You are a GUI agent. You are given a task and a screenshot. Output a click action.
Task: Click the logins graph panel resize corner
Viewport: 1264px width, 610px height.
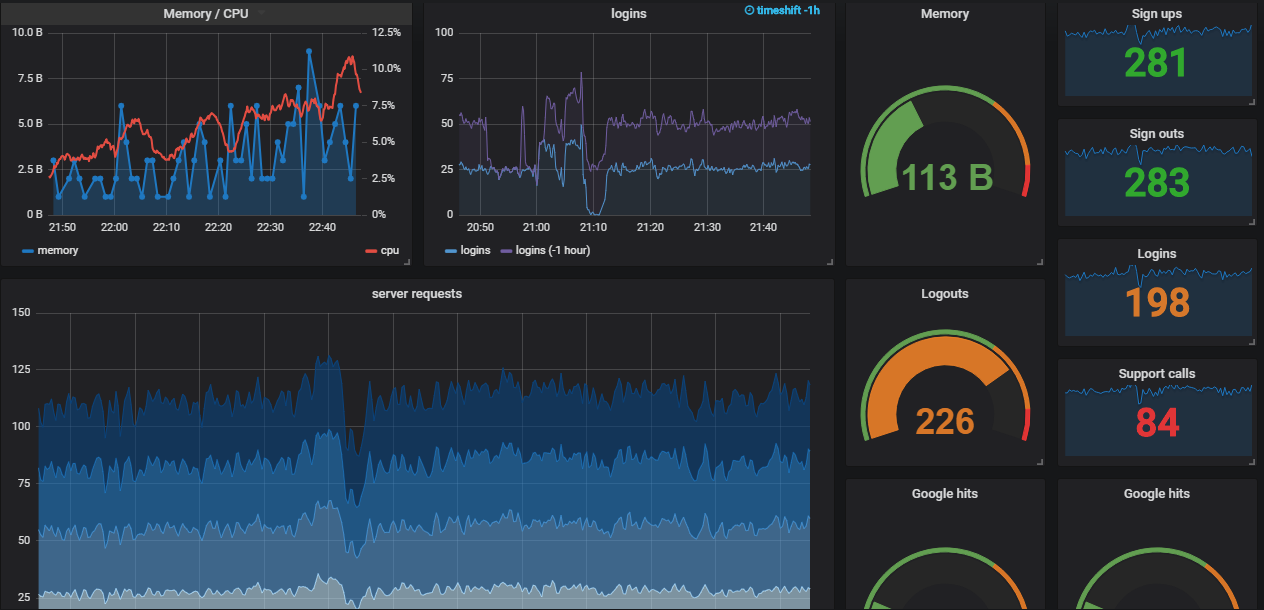click(829, 262)
